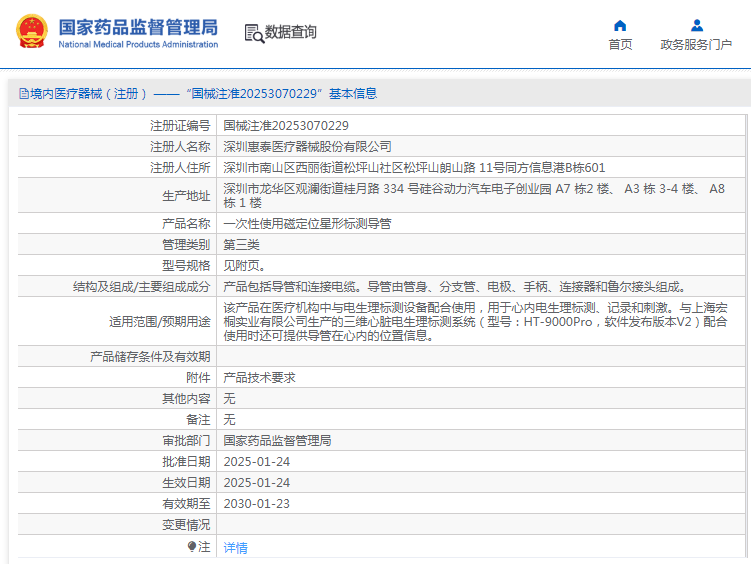Click the 附件 row label
751x564 pixels.
(198, 378)
